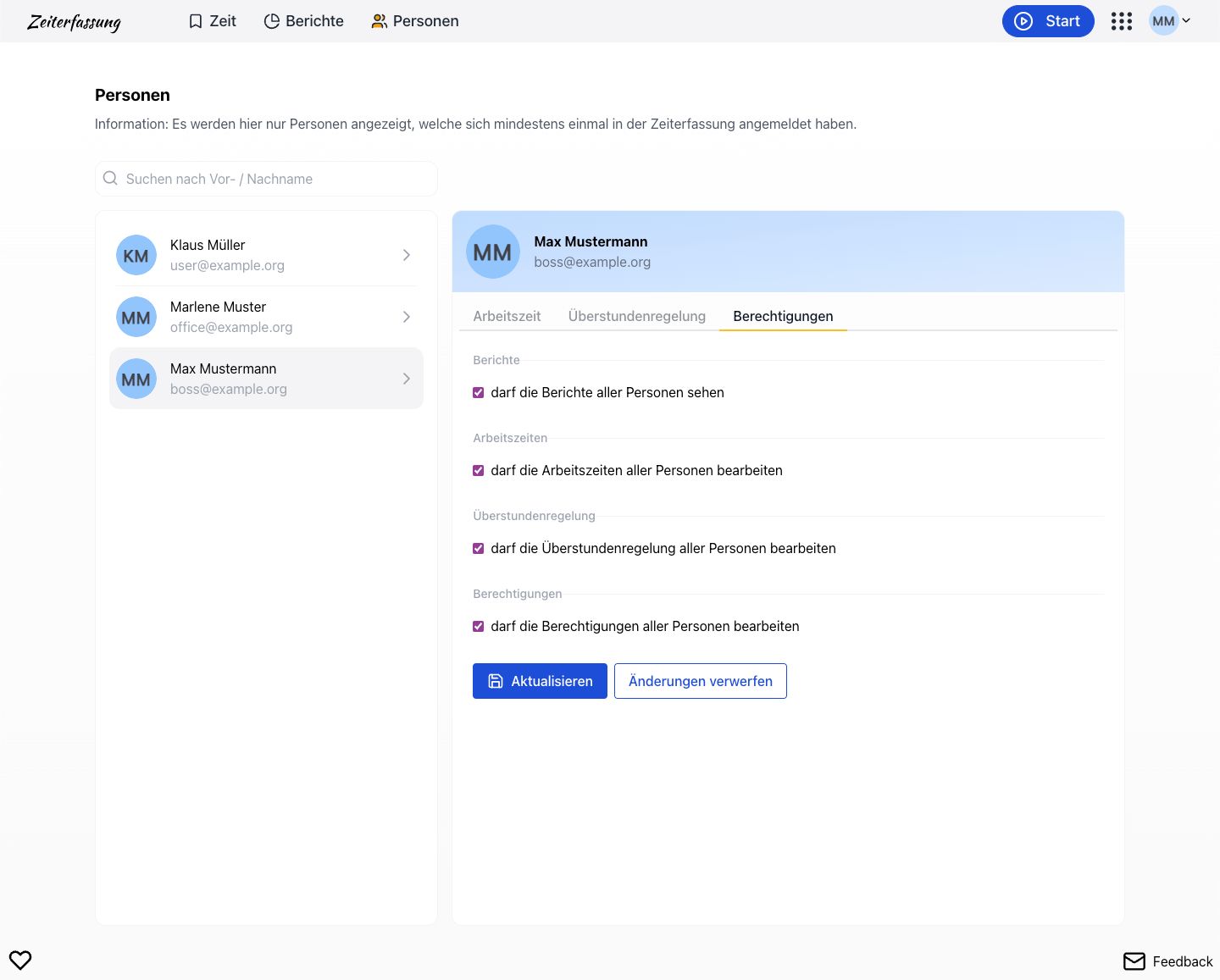This screenshot has height=980, width=1220.
Task: Disable the edit Berechtigungen permission checkbox
Action: 479,627
